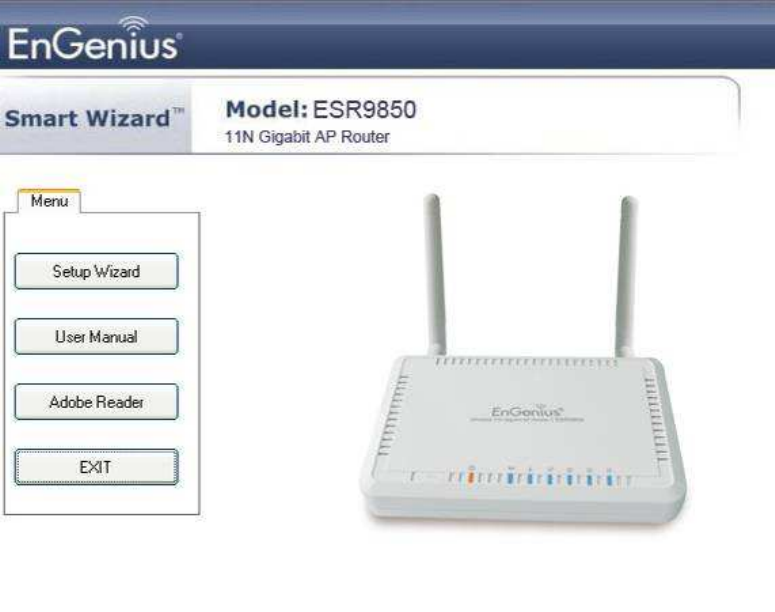Click the dark blue header banner beside the logo
The width and height of the screenshot is (775, 612).
coord(474,45)
